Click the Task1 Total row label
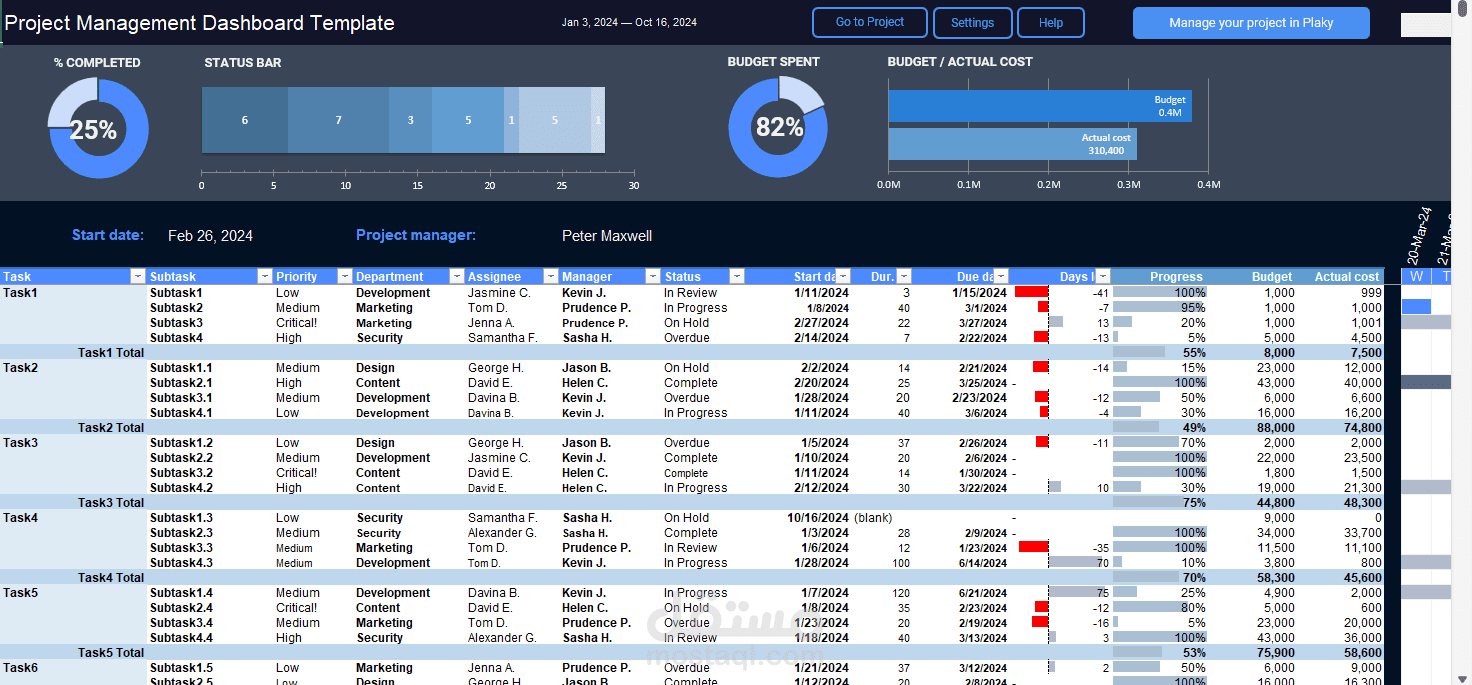Screen dimensions: 1472x685 111,353
